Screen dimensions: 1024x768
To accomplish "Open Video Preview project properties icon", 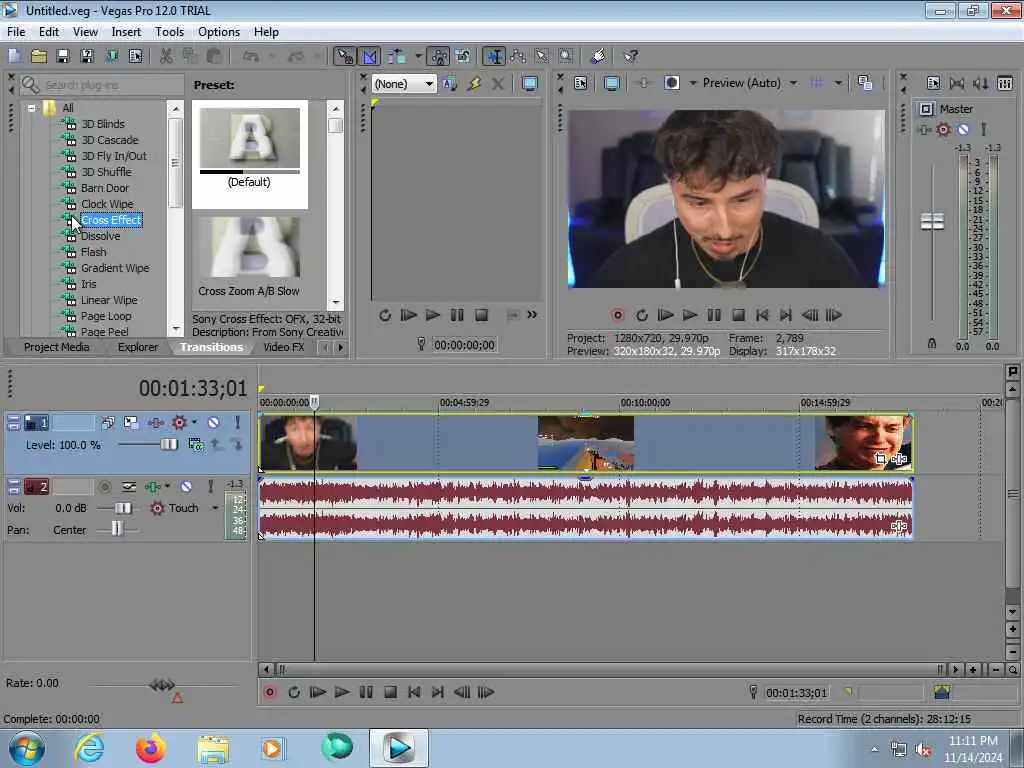I will tap(581, 83).
